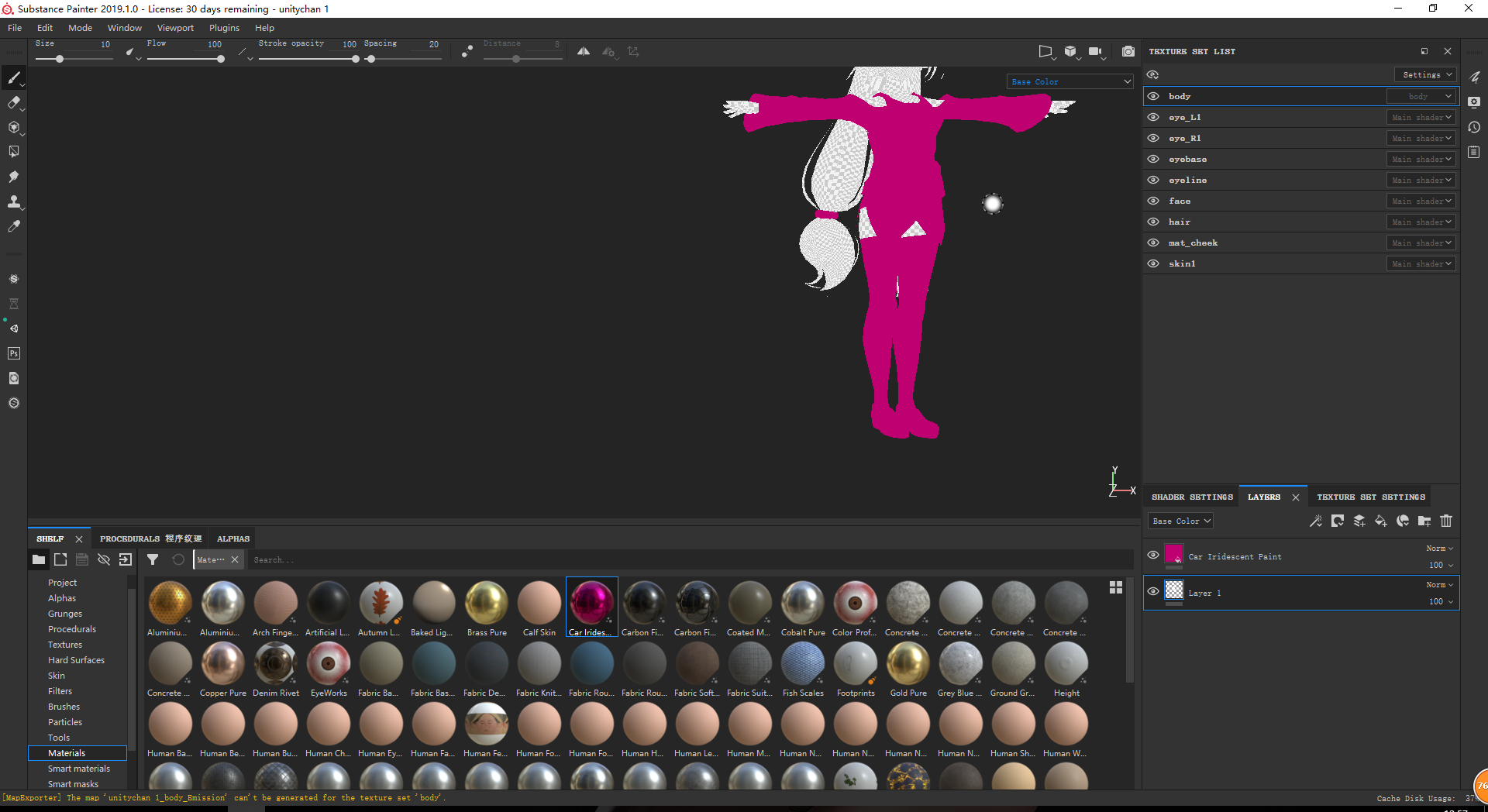Select the Paint brush tool
1488x812 pixels.
[x=13, y=77]
